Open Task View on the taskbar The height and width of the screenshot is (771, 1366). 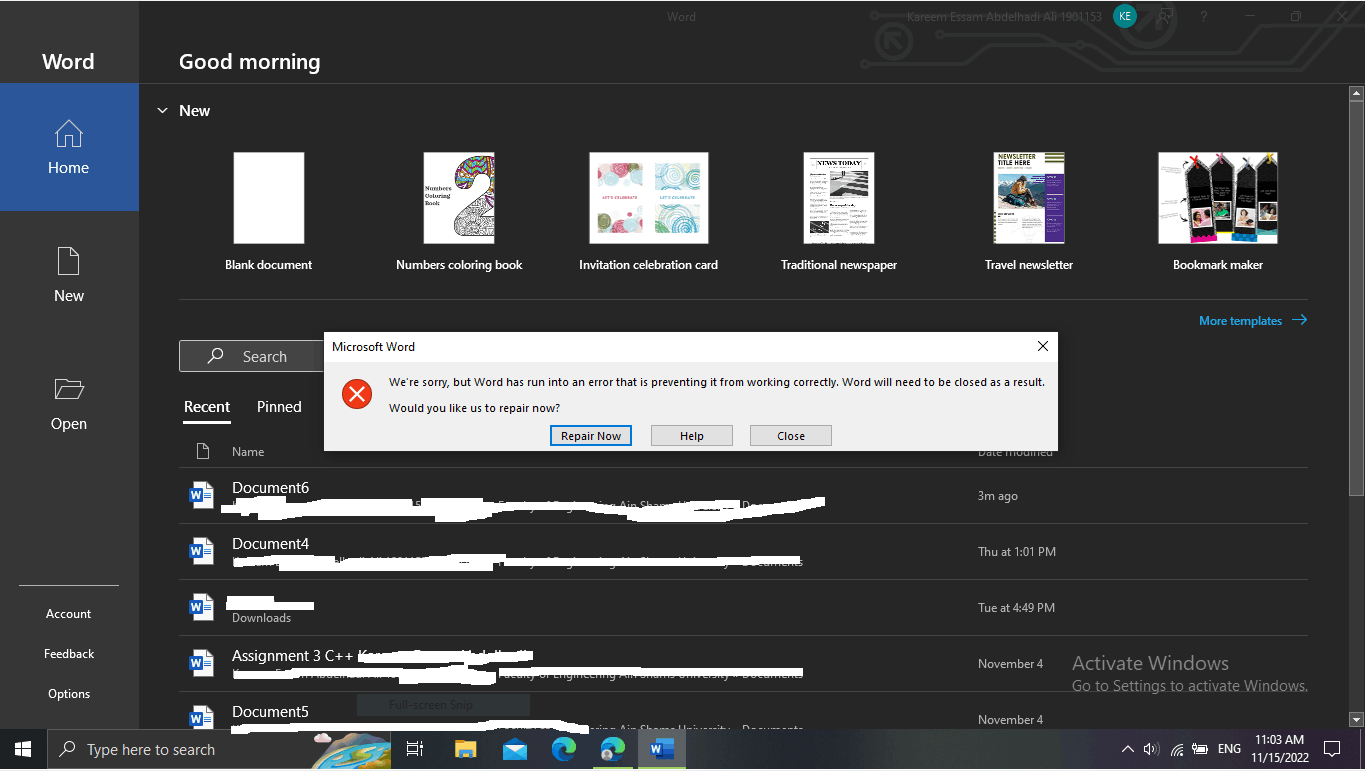point(415,749)
